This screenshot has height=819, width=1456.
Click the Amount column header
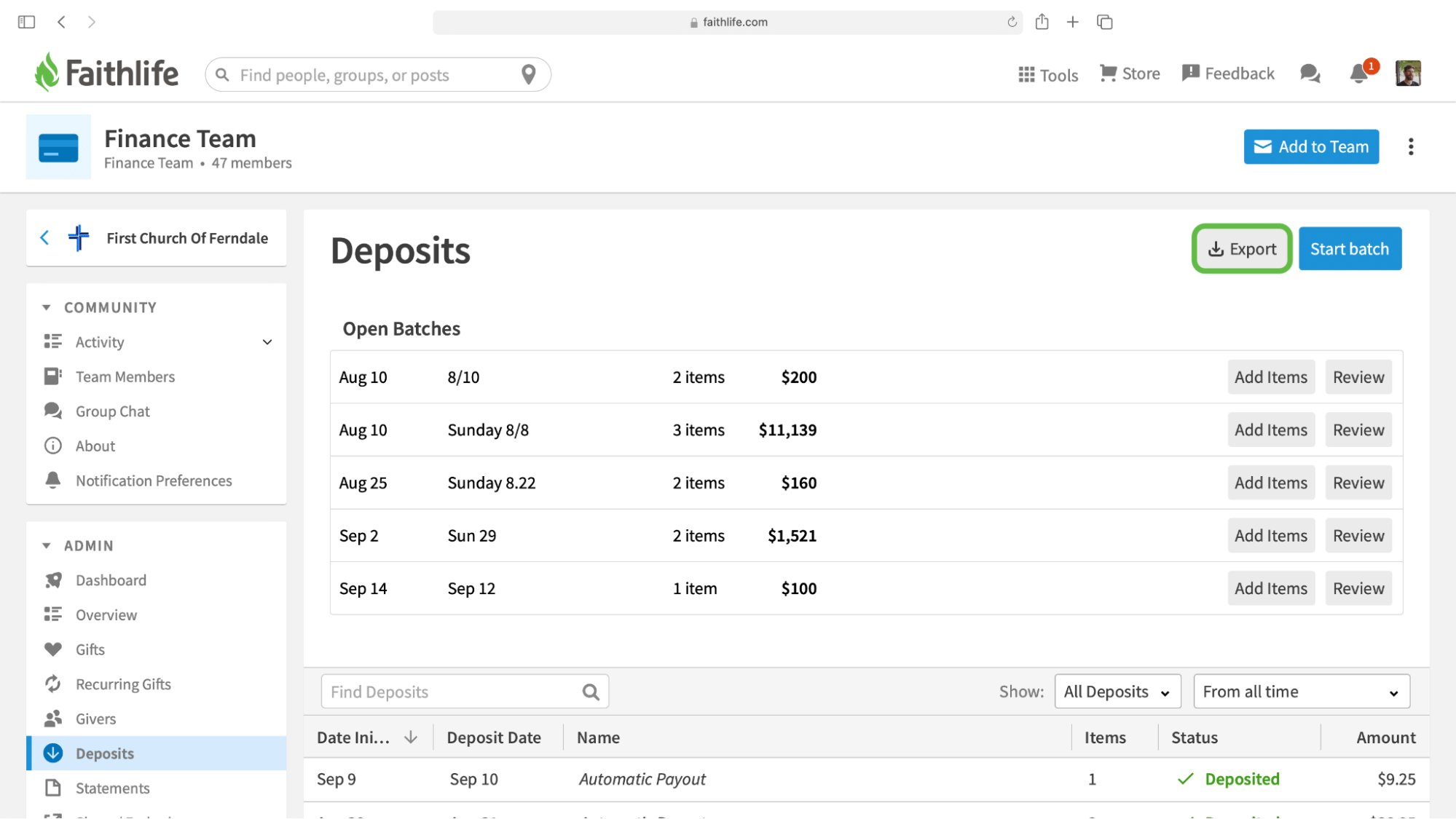click(x=1385, y=737)
